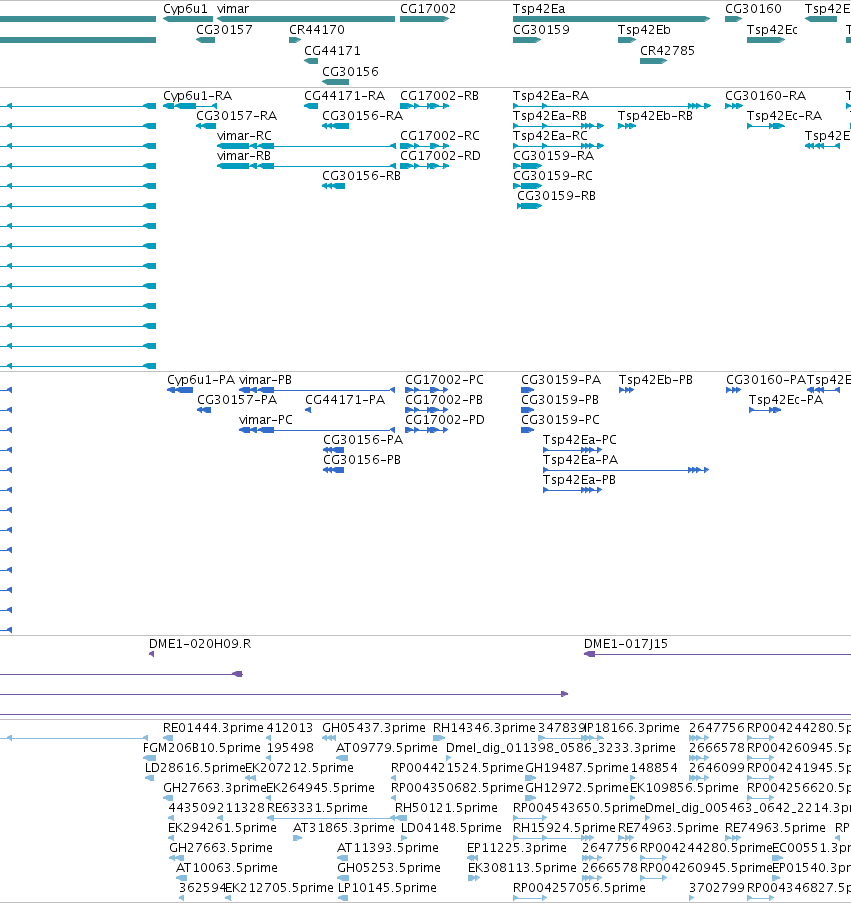This screenshot has height=903, width=851.
Task: Select transcript Cyp6u1-RA
Action: [197, 96]
